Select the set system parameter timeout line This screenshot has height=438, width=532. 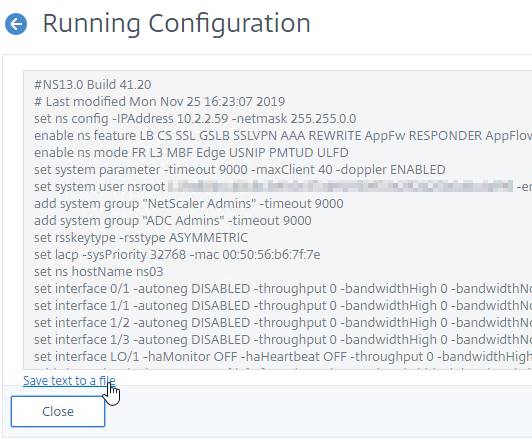pyautogui.click(x=240, y=169)
